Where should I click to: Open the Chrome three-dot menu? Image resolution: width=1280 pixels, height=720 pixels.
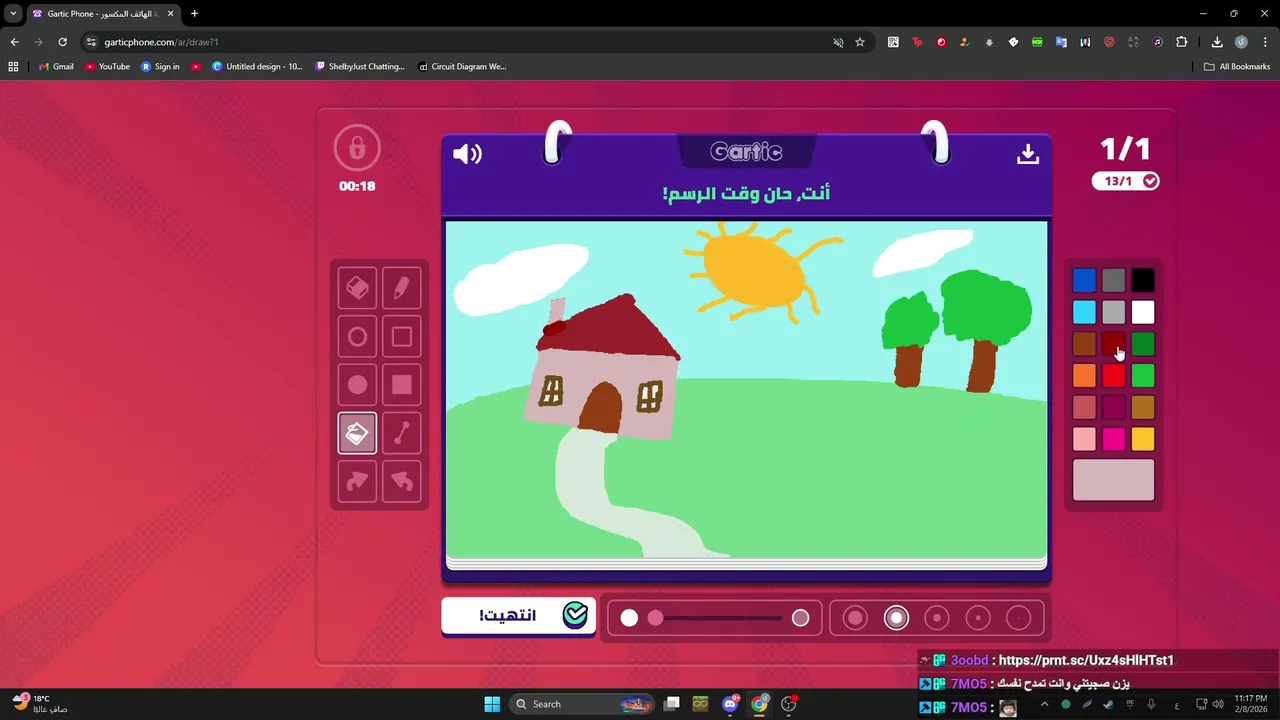tap(1265, 42)
